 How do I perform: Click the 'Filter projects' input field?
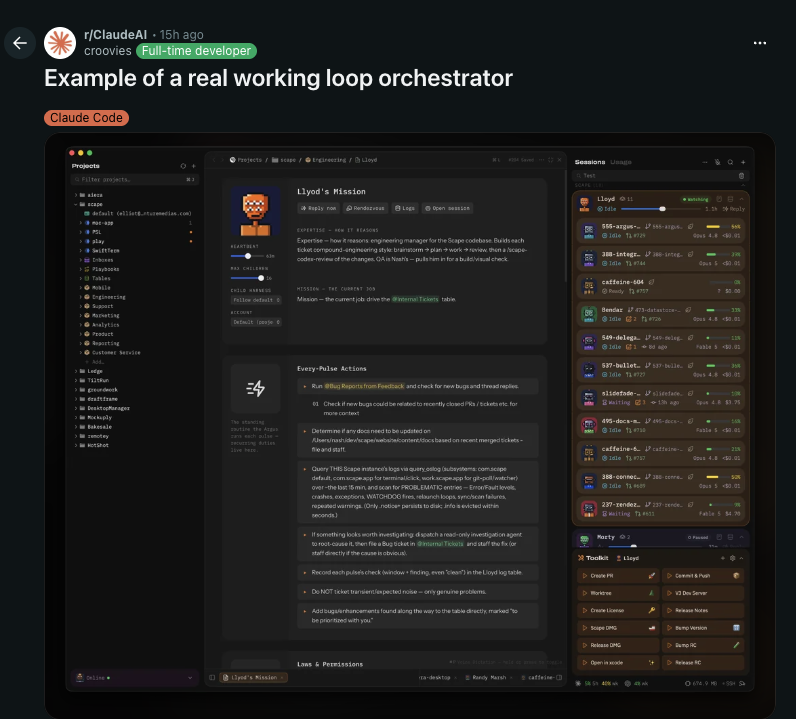pyautogui.click(x=135, y=179)
